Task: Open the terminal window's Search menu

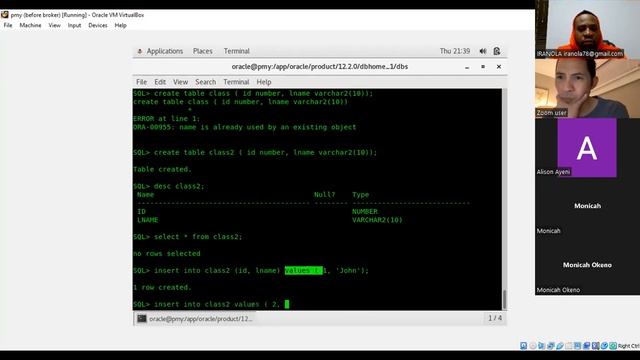Action: point(206,82)
